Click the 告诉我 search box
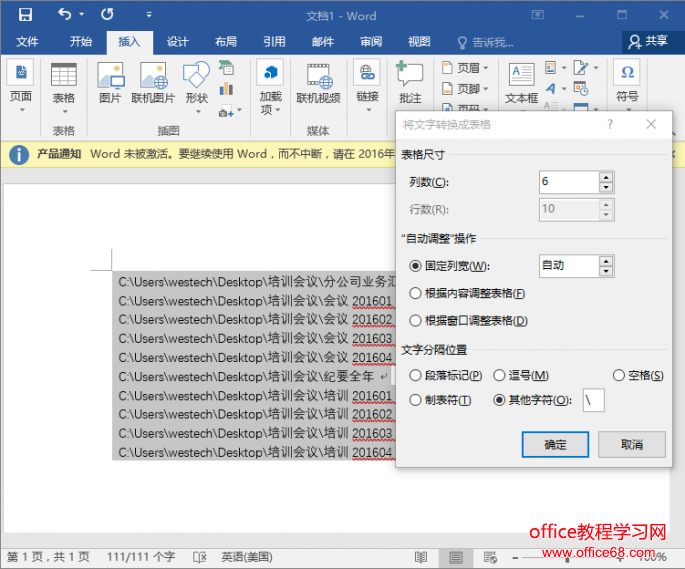685x569 pixels. click(x=486, y=42)
